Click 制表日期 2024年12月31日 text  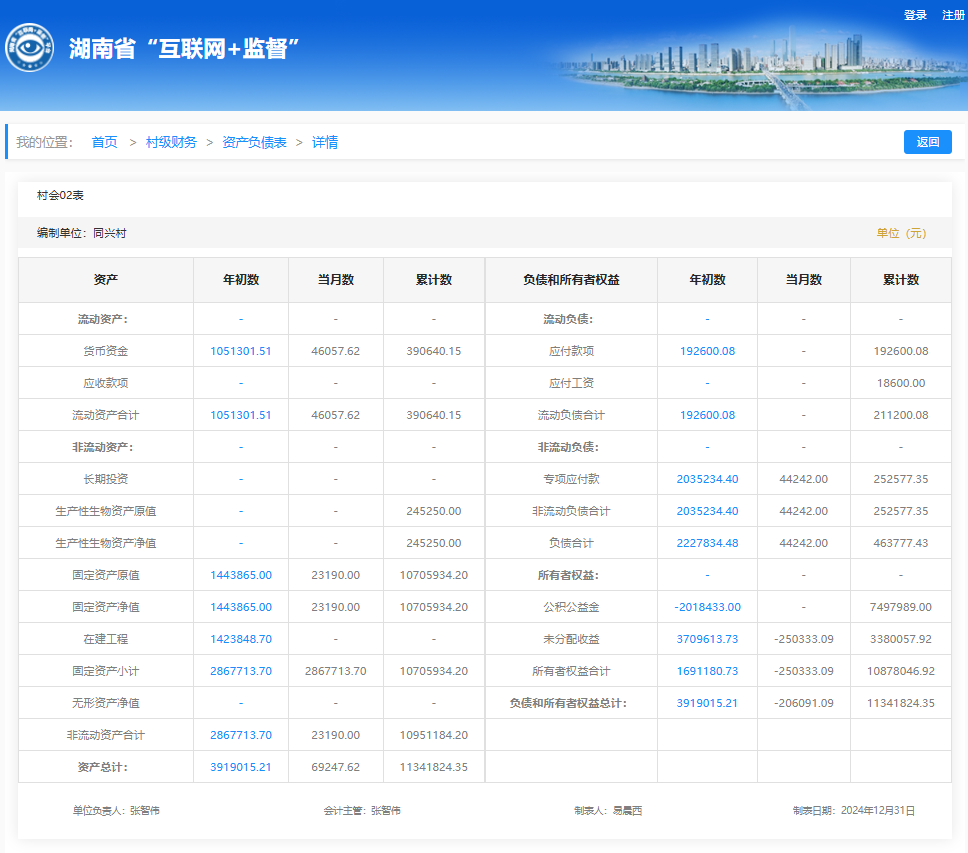coord(854,811)
